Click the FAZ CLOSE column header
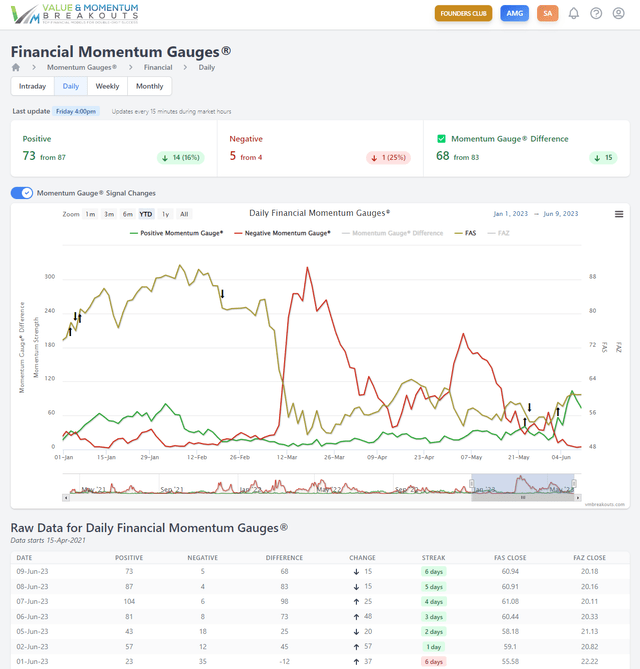This screenshot has width=640, height=669. [x=589, y=558]
